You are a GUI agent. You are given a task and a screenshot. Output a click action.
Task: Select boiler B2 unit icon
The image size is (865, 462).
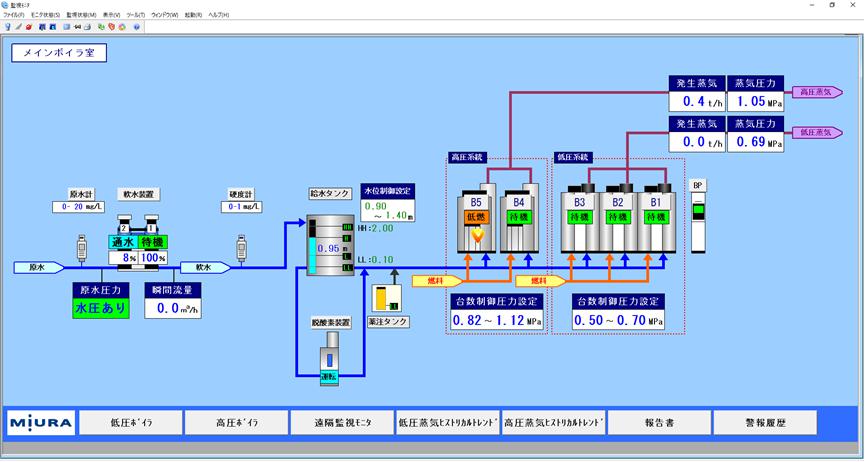[618, 219]
